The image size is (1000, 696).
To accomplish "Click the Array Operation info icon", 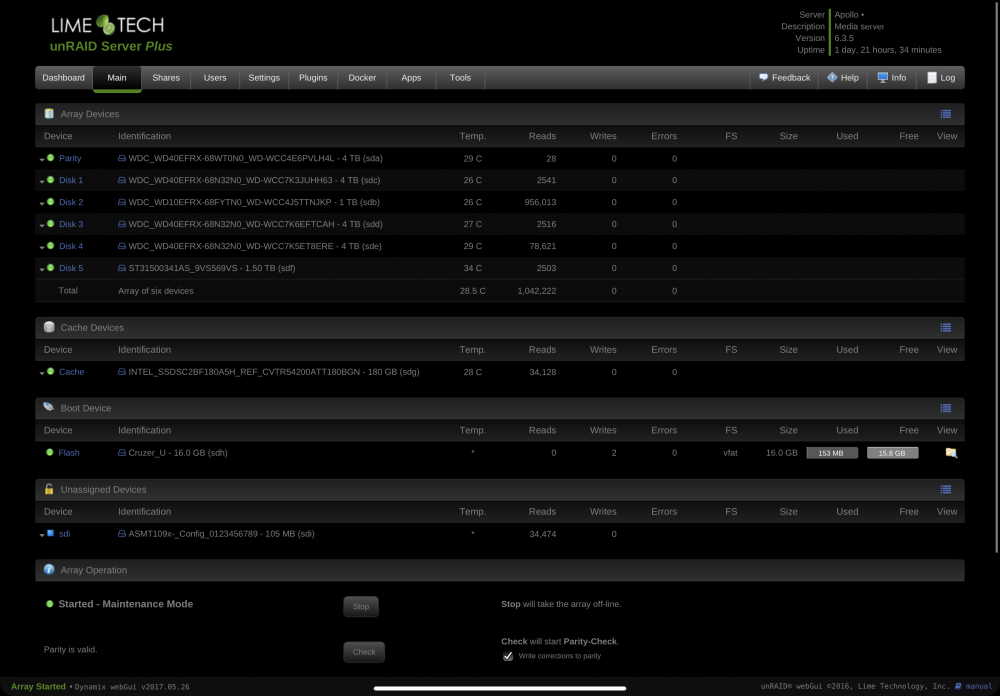I will point(49,570).
